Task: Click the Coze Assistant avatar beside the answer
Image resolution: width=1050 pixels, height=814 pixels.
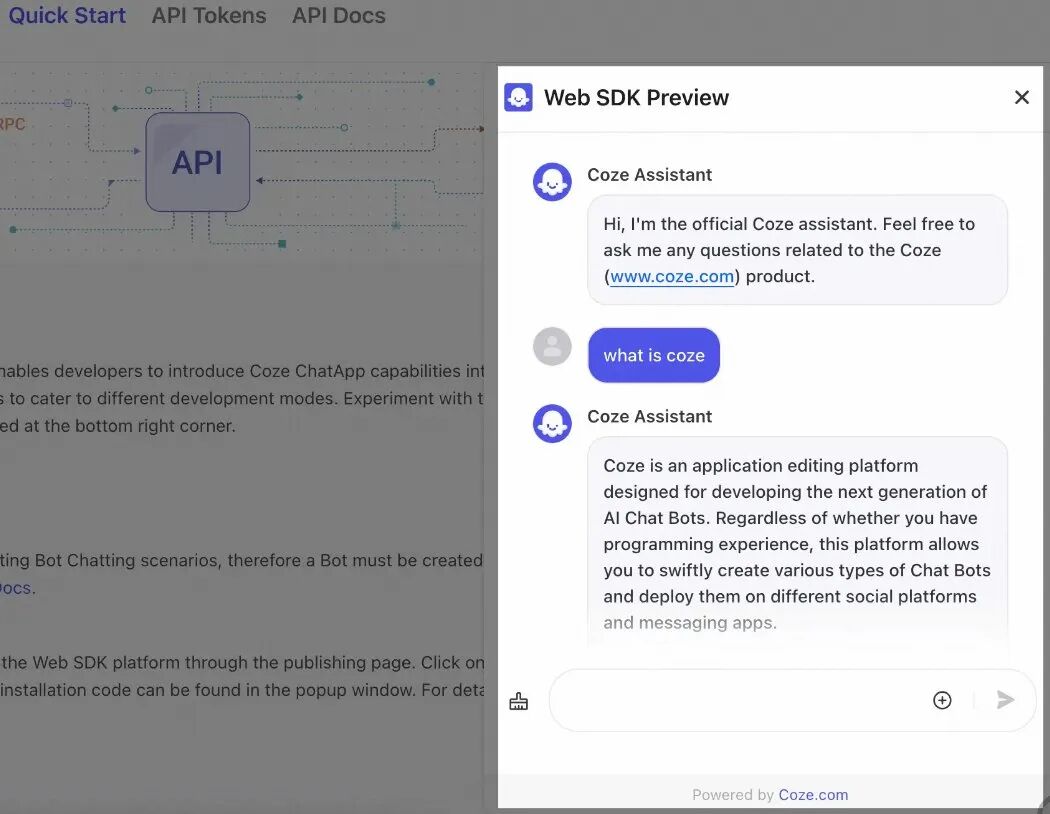Action: (x=552, y=423)
